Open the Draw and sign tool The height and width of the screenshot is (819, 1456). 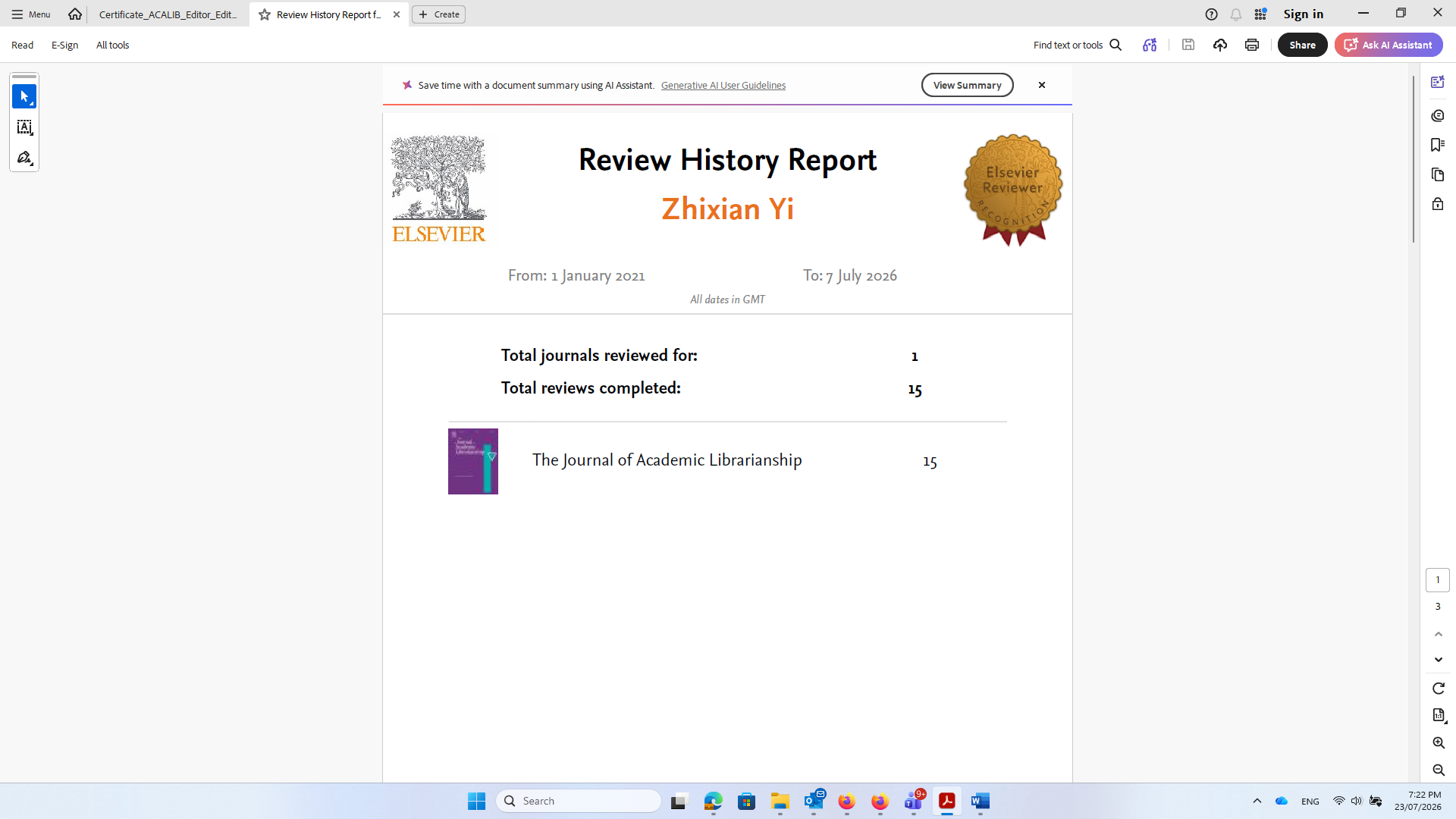click(x=24, y=158)
